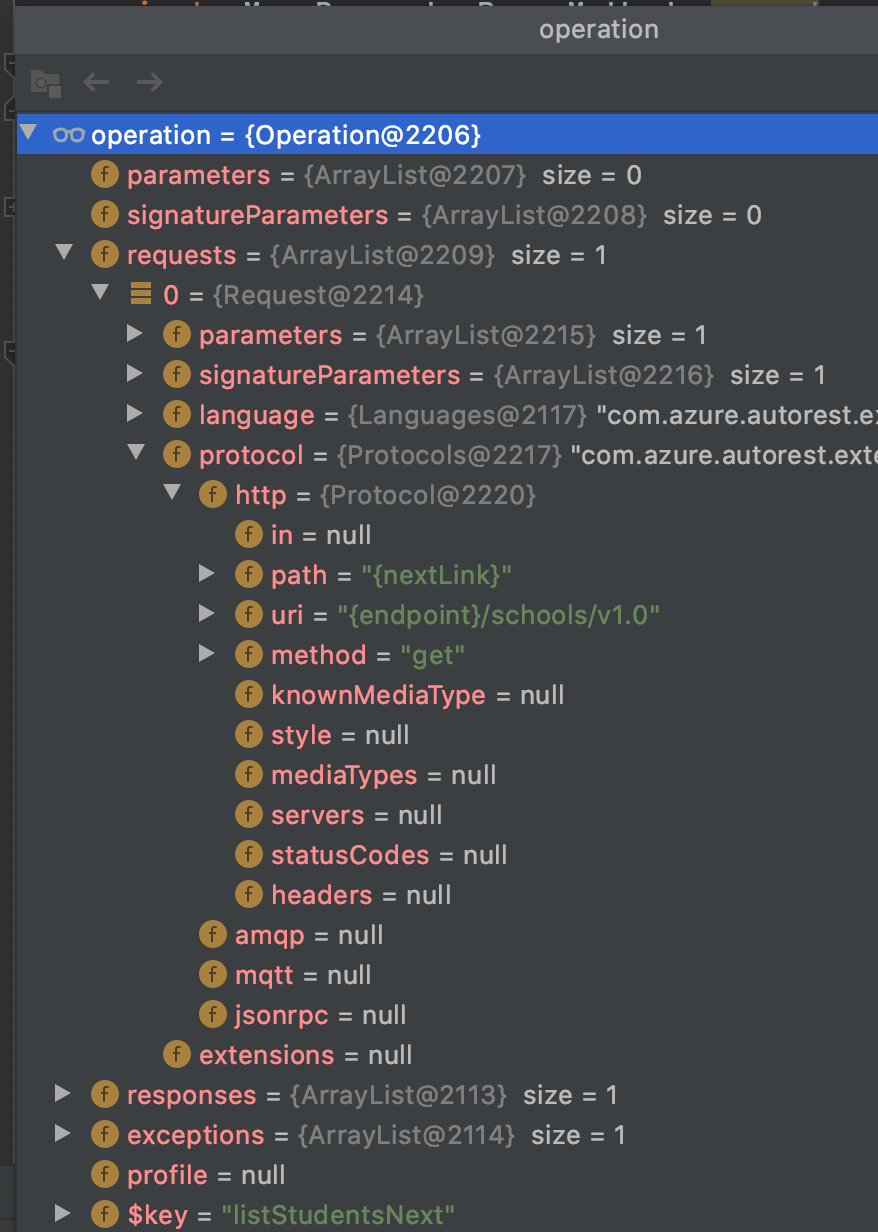This screenshot has height=1232, width=878.
Task: Click the field icon next to parameters
Action: click(104, 174)
